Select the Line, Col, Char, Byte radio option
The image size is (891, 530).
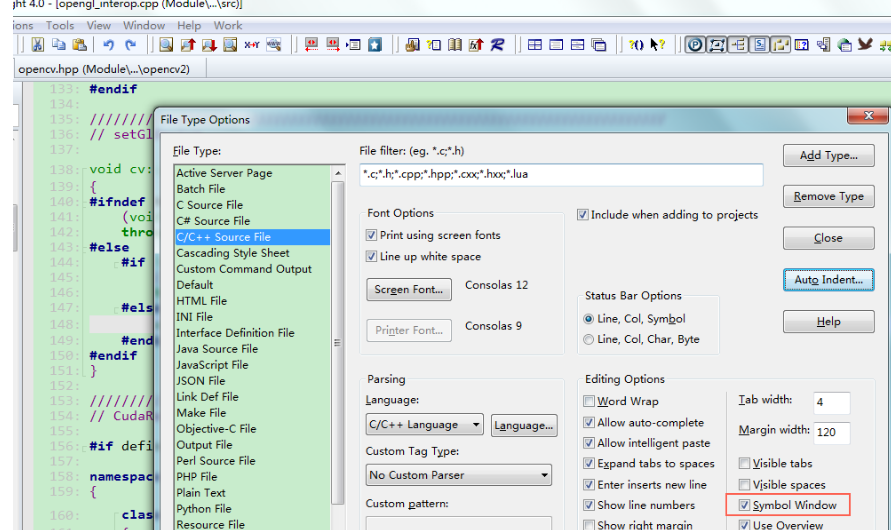[588, 340]
